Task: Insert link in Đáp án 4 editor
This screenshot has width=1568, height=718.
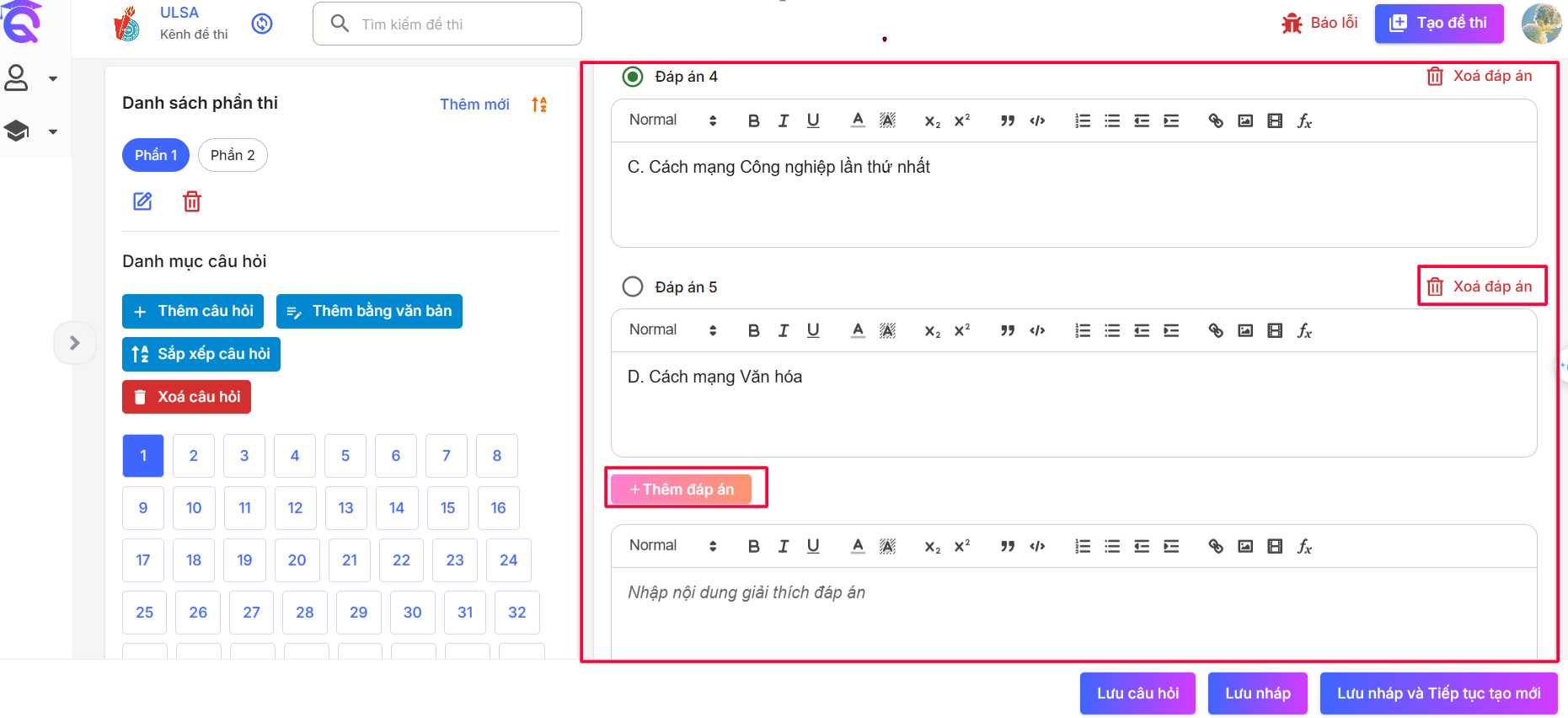Action: (1216, 121)
